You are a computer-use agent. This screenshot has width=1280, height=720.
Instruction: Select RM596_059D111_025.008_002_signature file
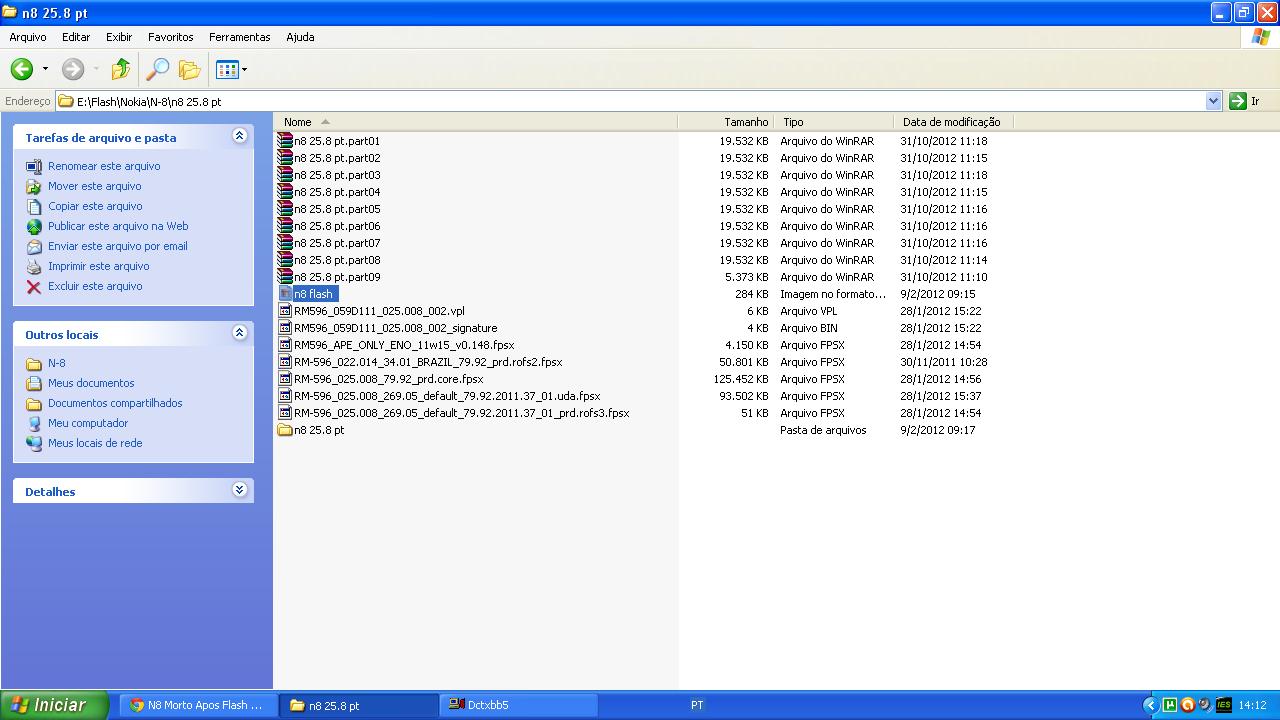tap(395, 328)
